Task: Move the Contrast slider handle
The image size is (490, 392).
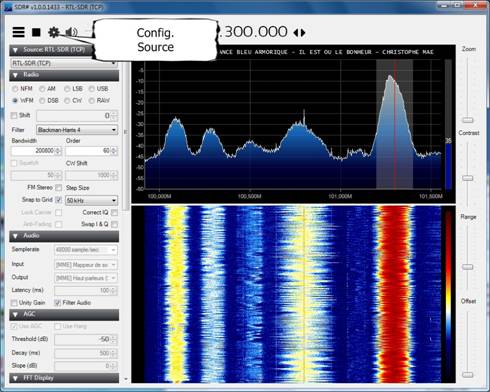Action: [468, 178]
